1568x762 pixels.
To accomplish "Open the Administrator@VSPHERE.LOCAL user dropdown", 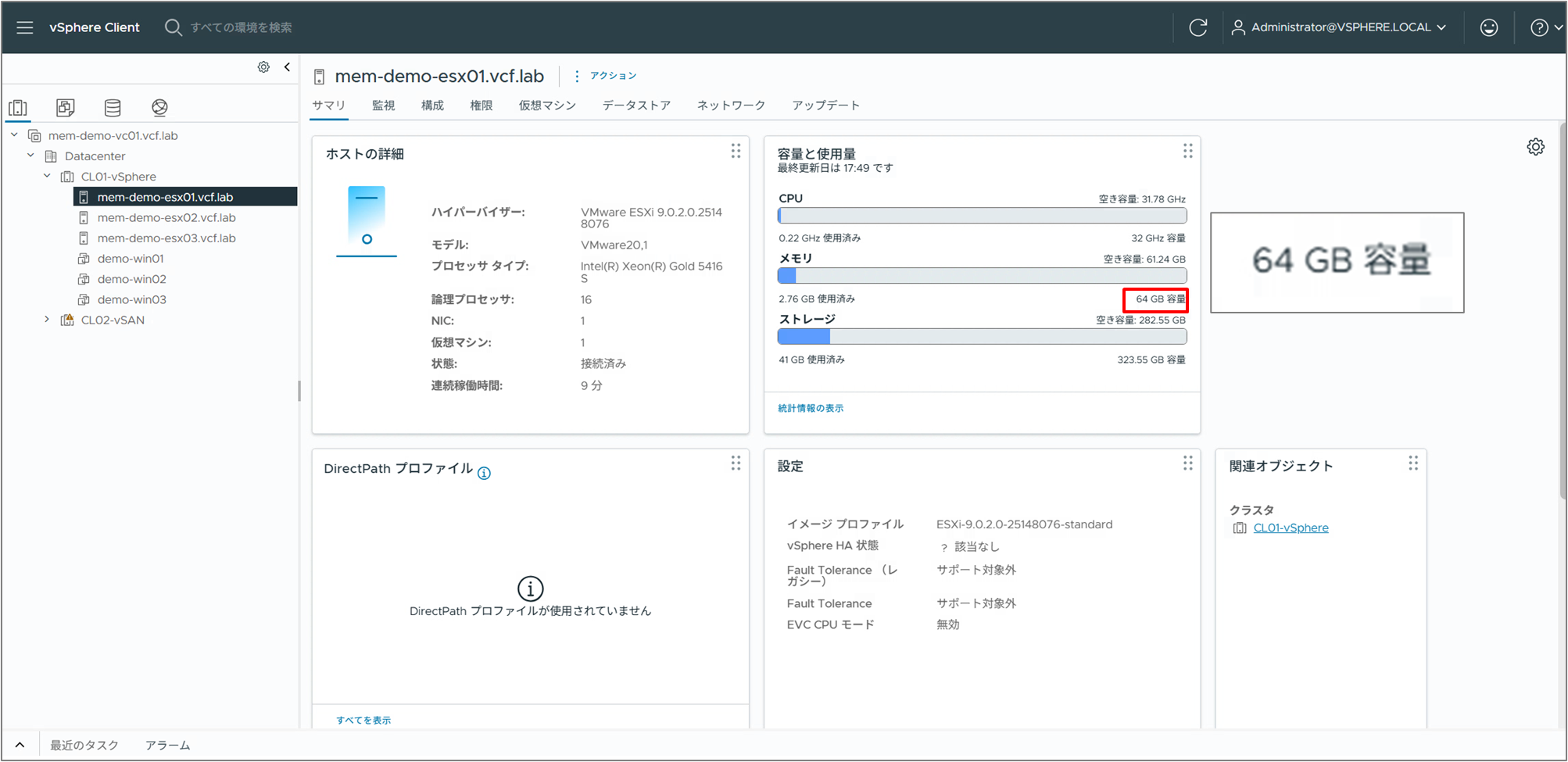I will [1339, 27].
